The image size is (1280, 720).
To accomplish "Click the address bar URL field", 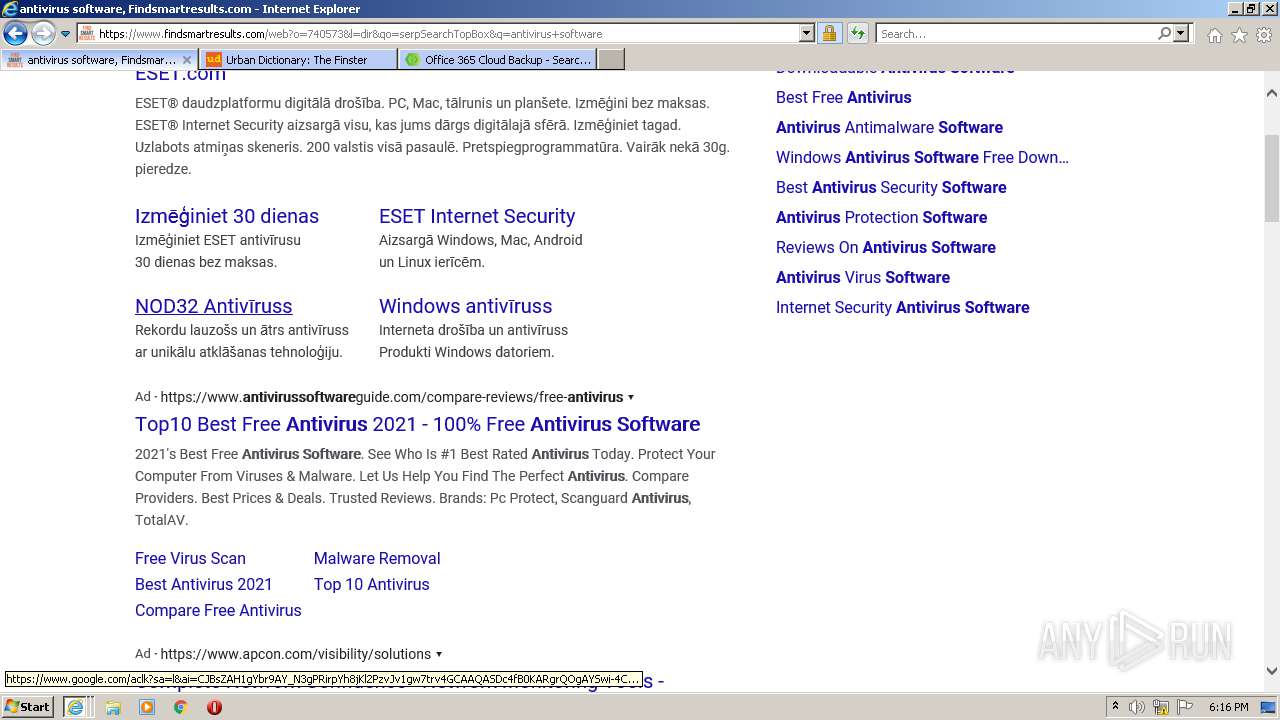I will point(437,33).
